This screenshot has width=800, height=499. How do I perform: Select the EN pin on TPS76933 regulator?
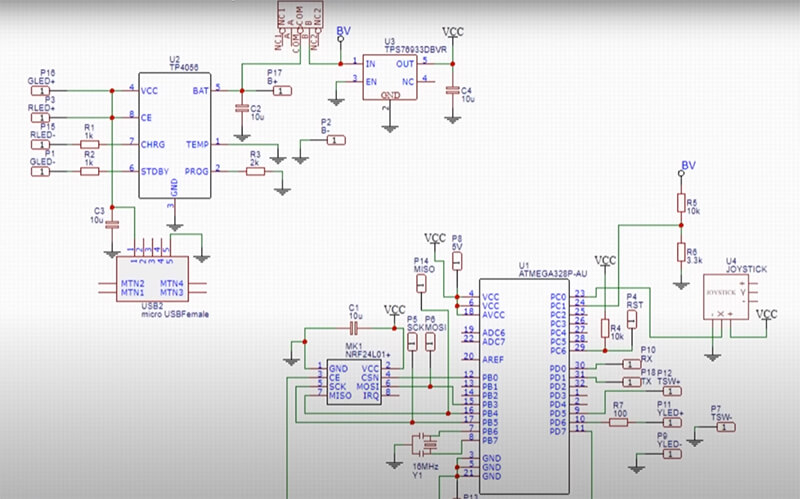click(371, 82)
